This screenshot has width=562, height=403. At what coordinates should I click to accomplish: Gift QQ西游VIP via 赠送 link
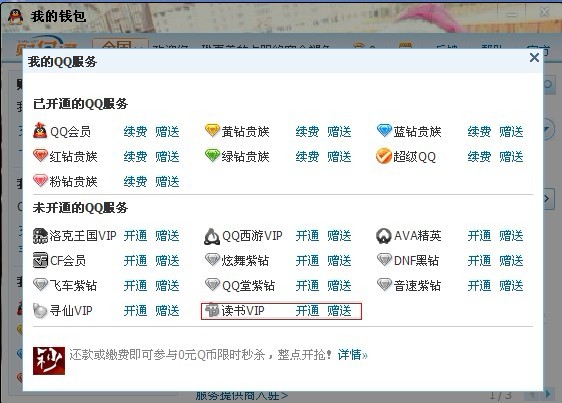click(x=339, y=236)
